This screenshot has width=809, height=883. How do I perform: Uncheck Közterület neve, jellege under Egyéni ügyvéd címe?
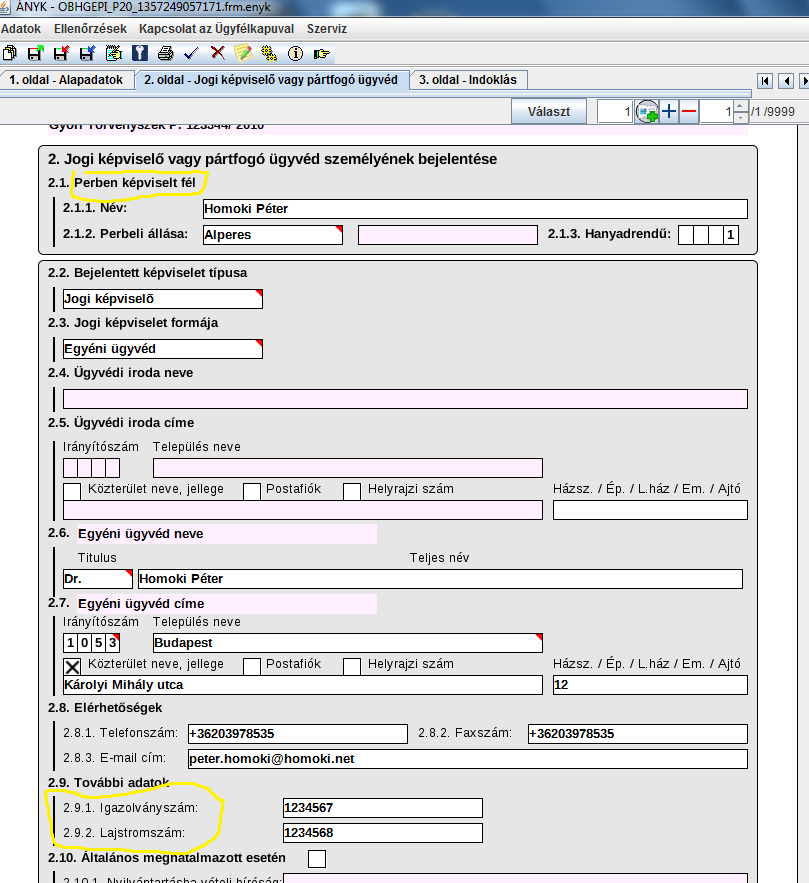pos(72,667)
